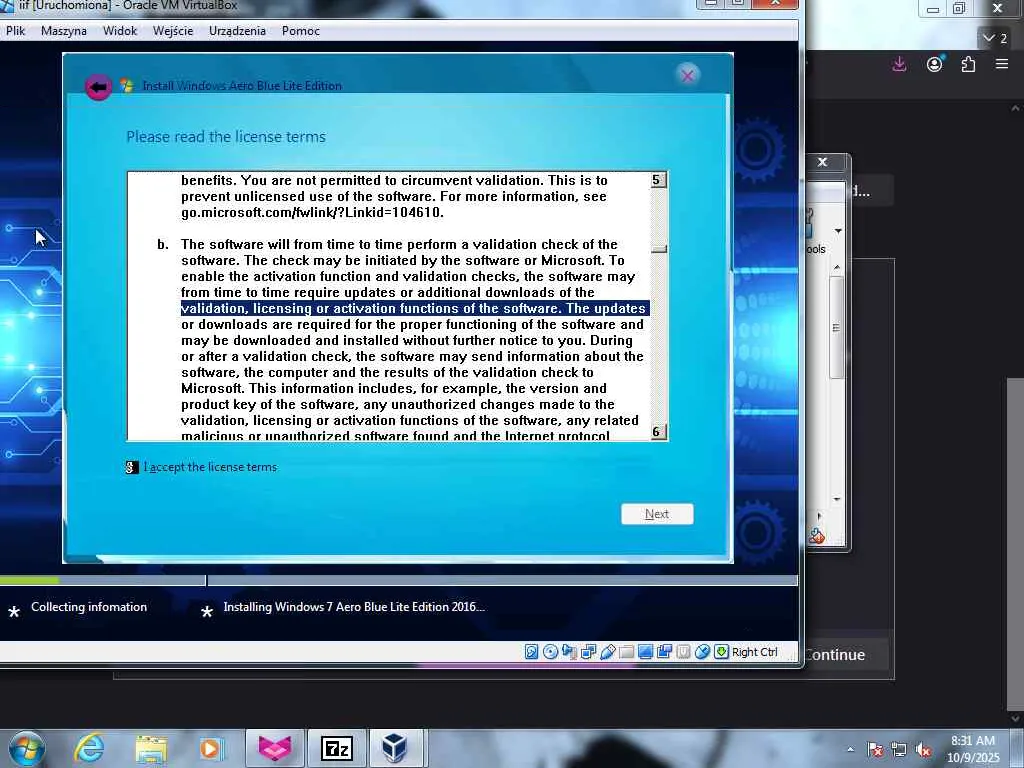Click the Action Center flag in system tray
Screen dimensions: 1024x768
tap(876, 750)
